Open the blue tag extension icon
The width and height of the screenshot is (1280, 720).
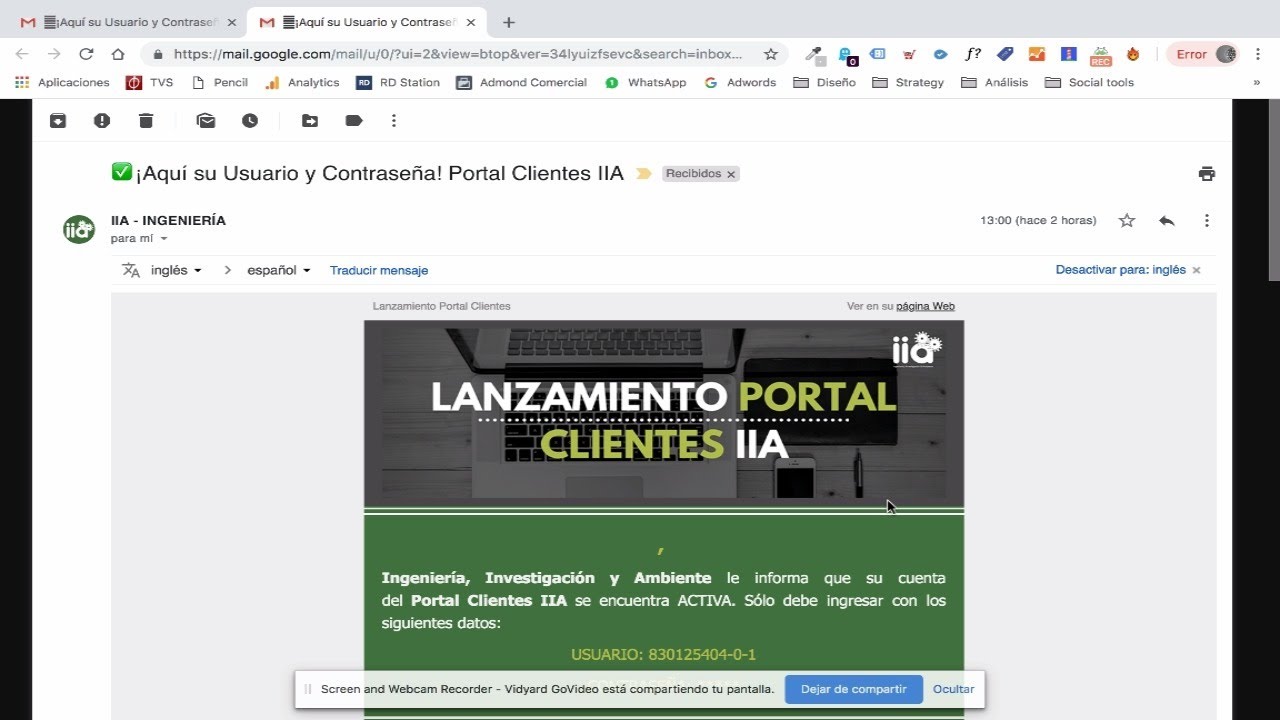click(1005, 54)
